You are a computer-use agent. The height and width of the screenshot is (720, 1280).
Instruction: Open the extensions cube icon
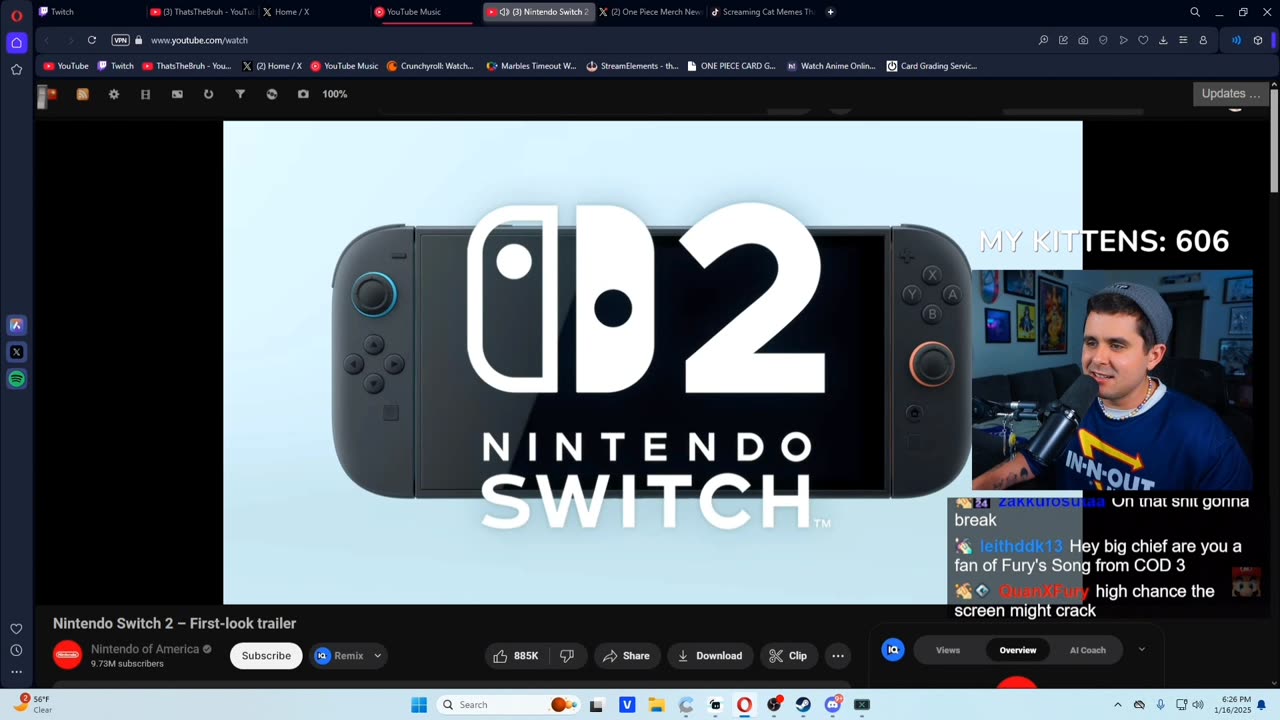point(1258,40)
